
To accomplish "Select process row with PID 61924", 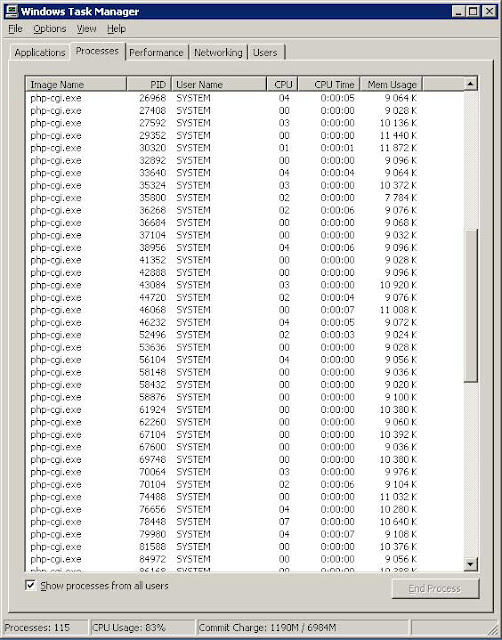I will 245,409.
